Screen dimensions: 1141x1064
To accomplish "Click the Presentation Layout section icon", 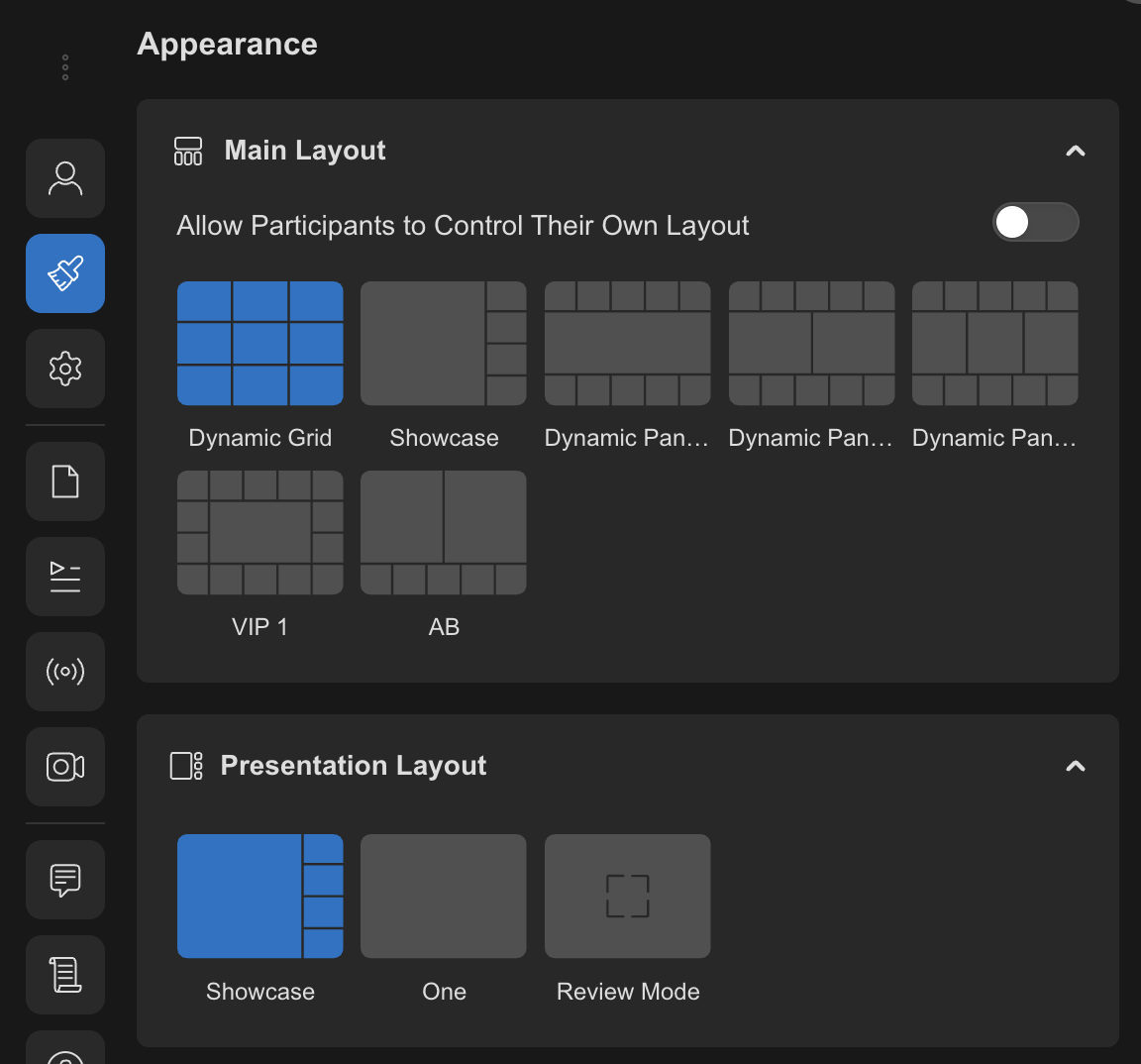I will click(186, 767).
